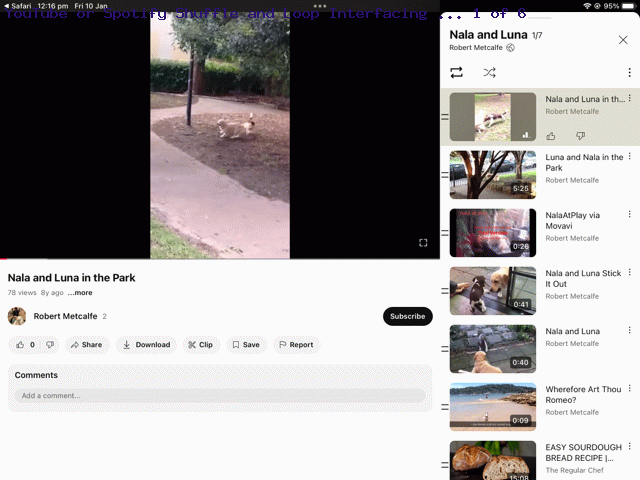Grab reorder handle of Wherefore Art Thou Romeo?
Viewport: 640px width, 480px height.
(x=445, y=407)
